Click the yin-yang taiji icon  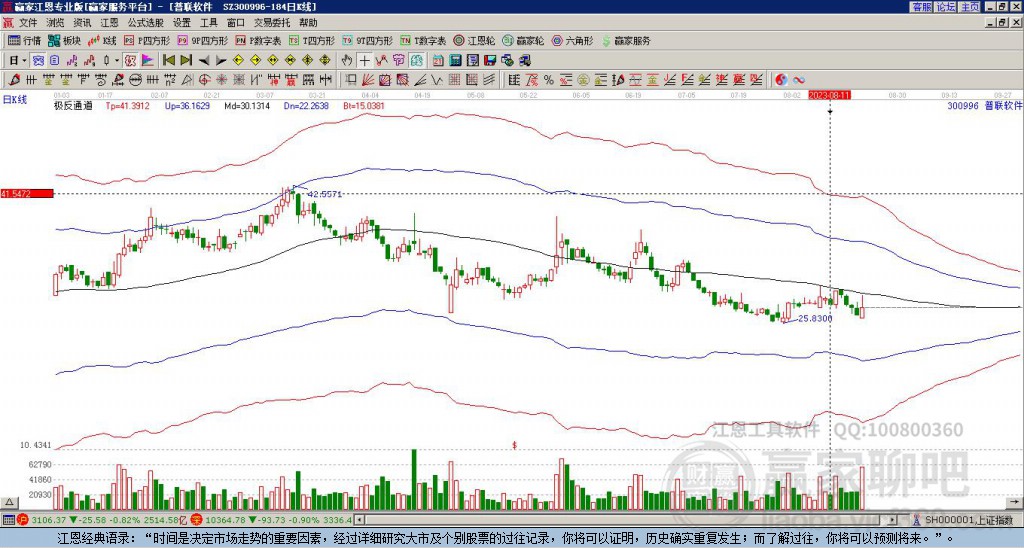click(x=781, y=80)
